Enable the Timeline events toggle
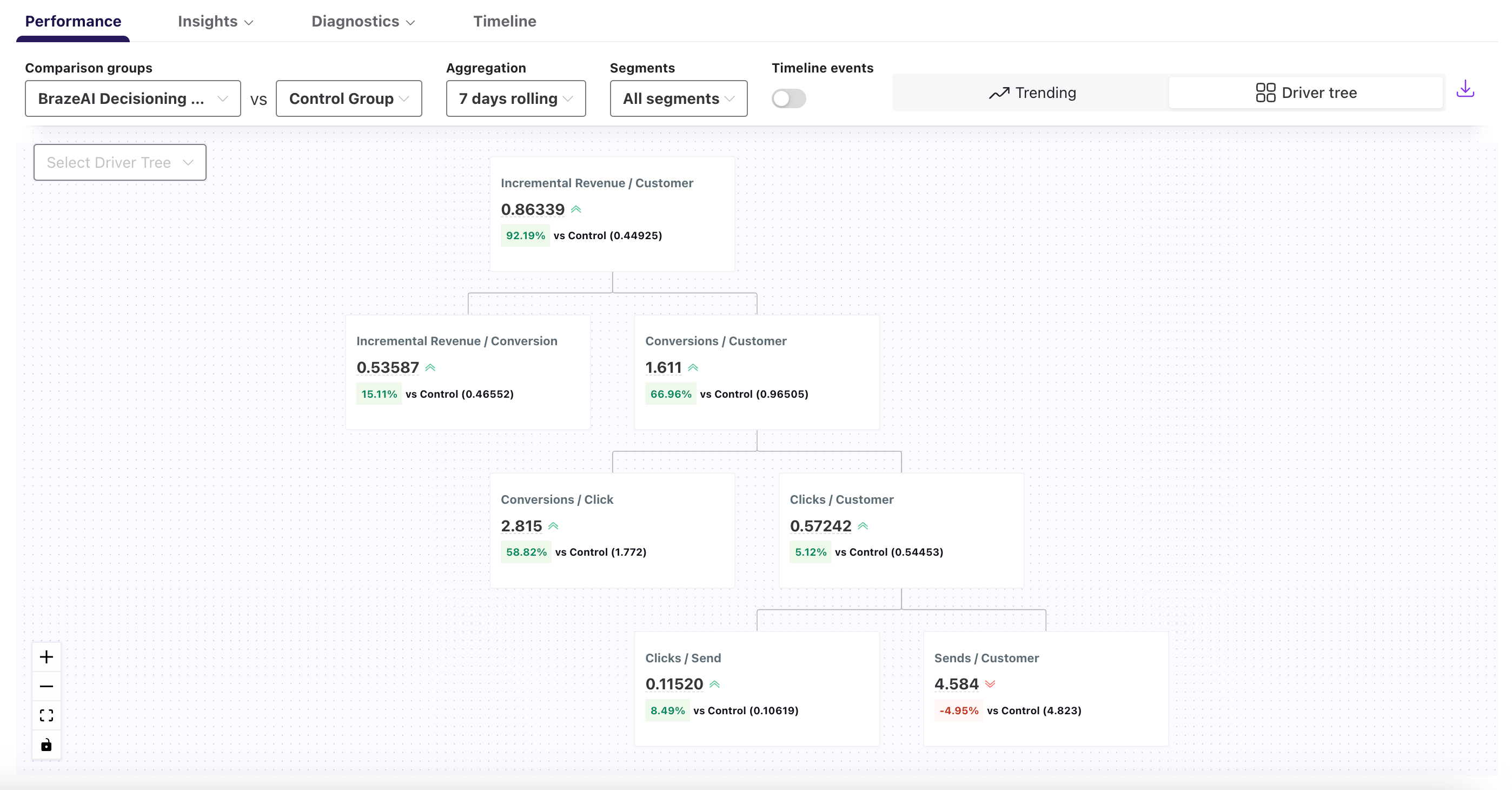1512x790 pixels. (788, 98)
